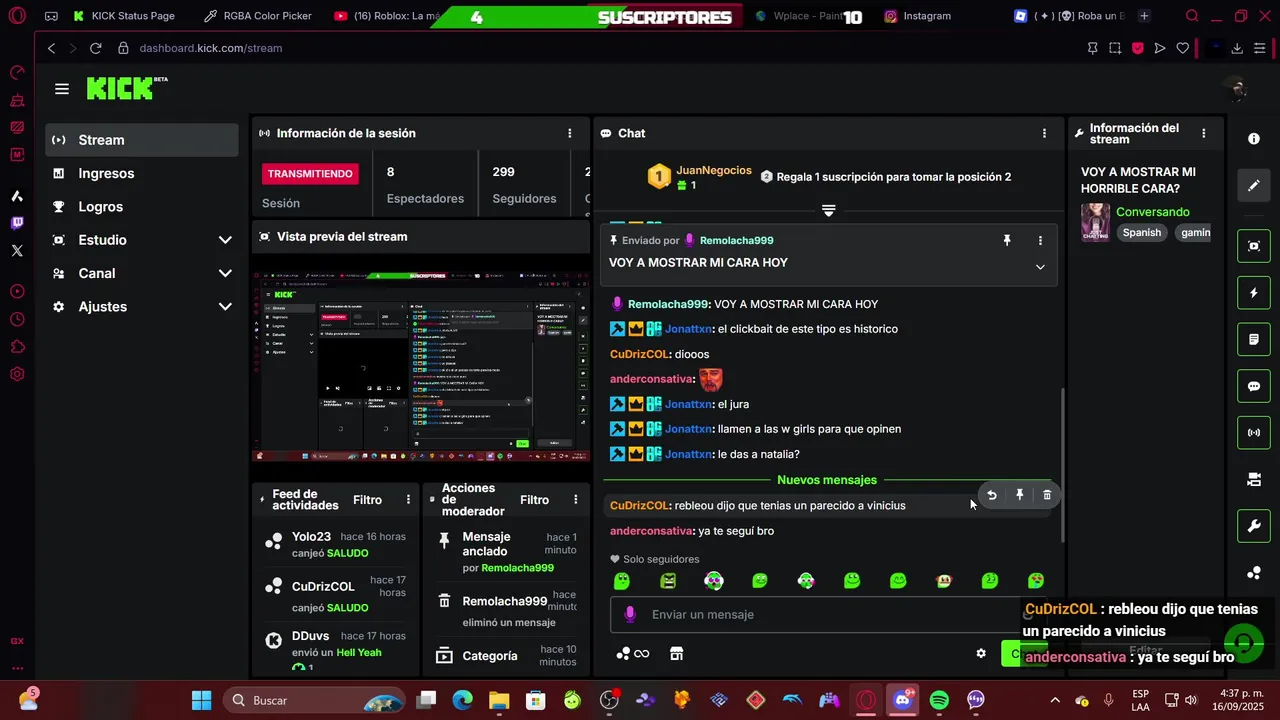Show hidden system tray icons

(x=1054, y=700)
